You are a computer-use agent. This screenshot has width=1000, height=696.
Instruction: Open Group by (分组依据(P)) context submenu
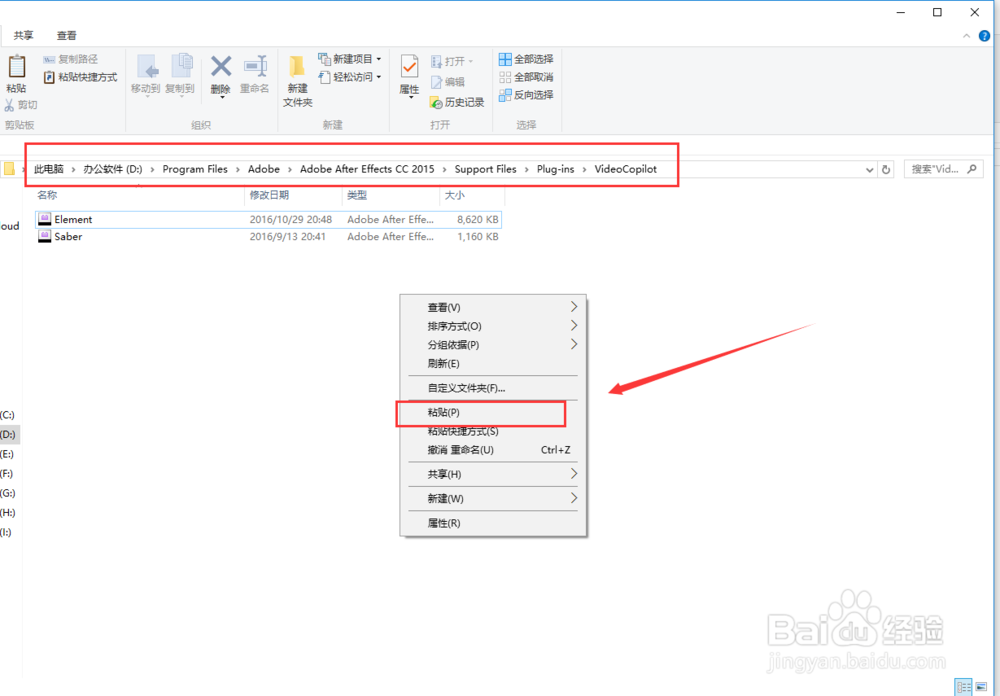pyautogui.click(x=493, y=344)
